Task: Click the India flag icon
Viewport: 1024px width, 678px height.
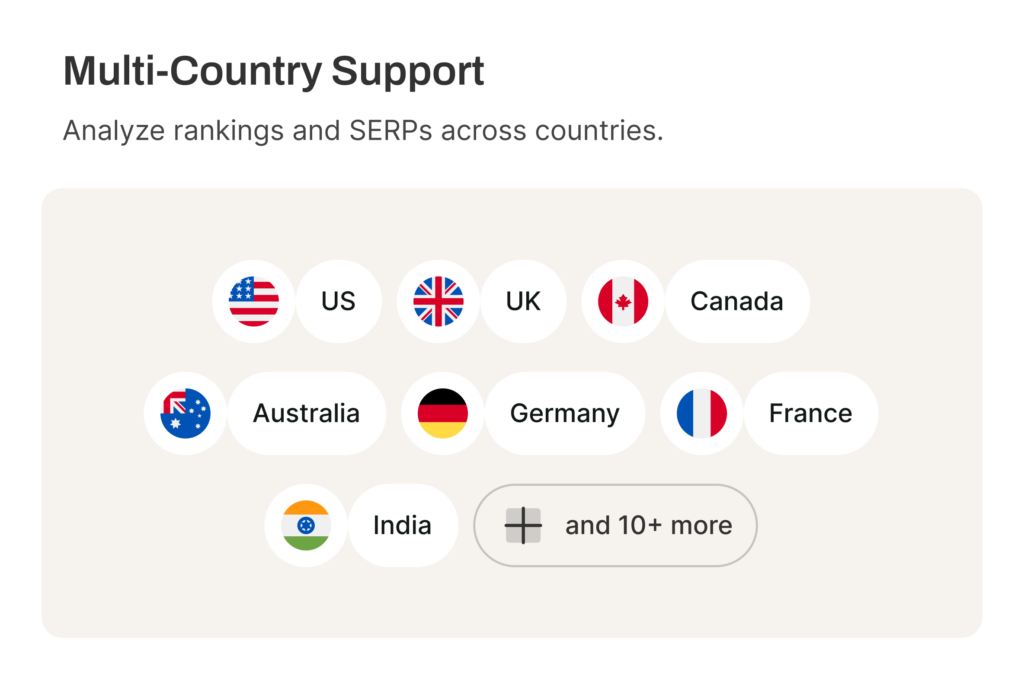Action: pos(306,525)
